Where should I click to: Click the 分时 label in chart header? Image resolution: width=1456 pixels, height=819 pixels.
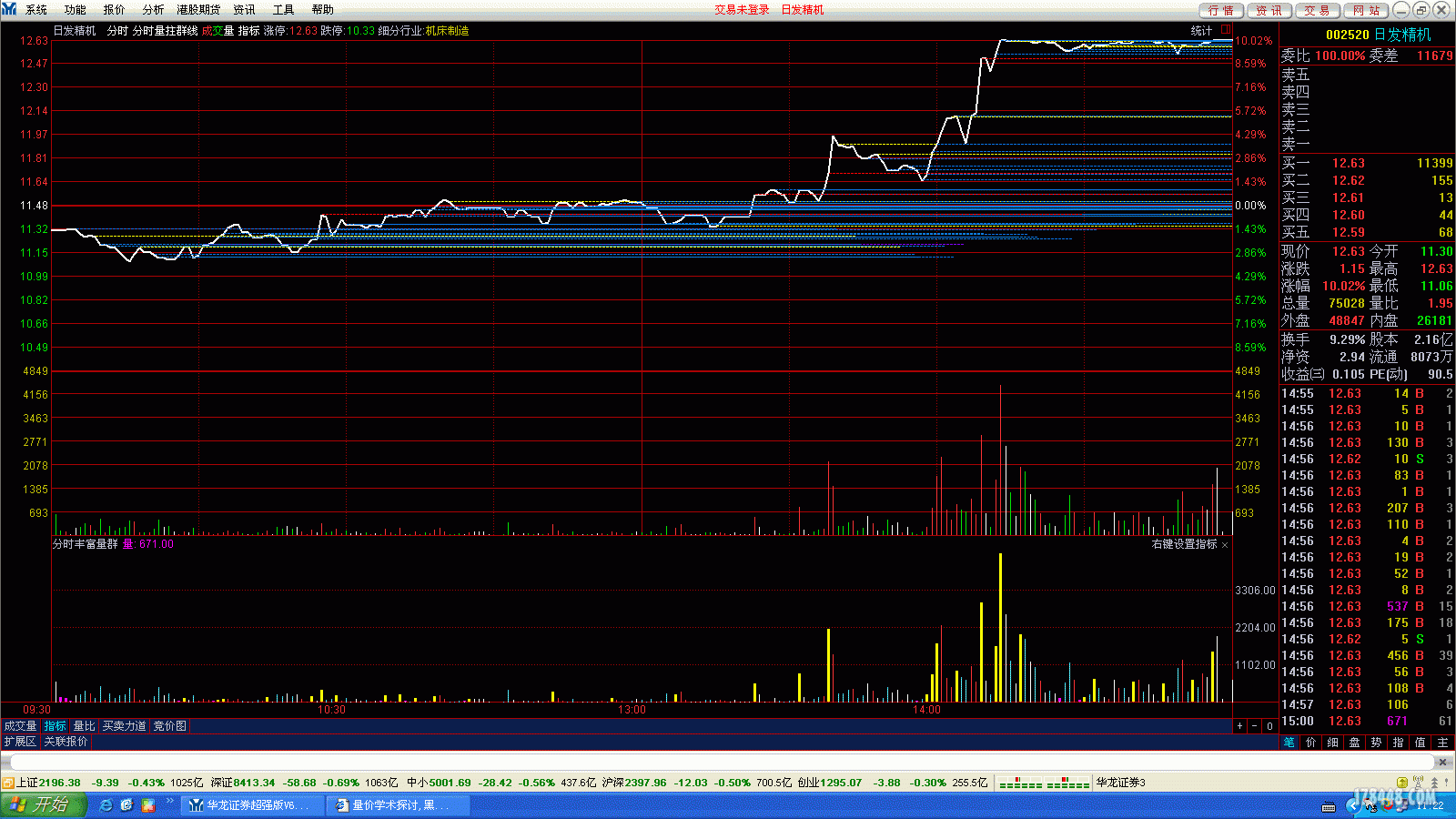[117, 31]
